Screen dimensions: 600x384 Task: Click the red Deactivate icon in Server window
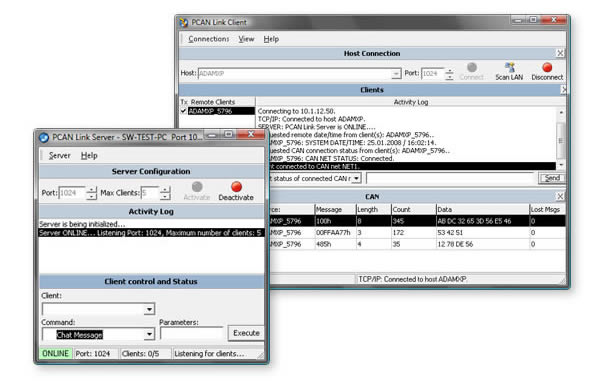(x=236, y=187)
